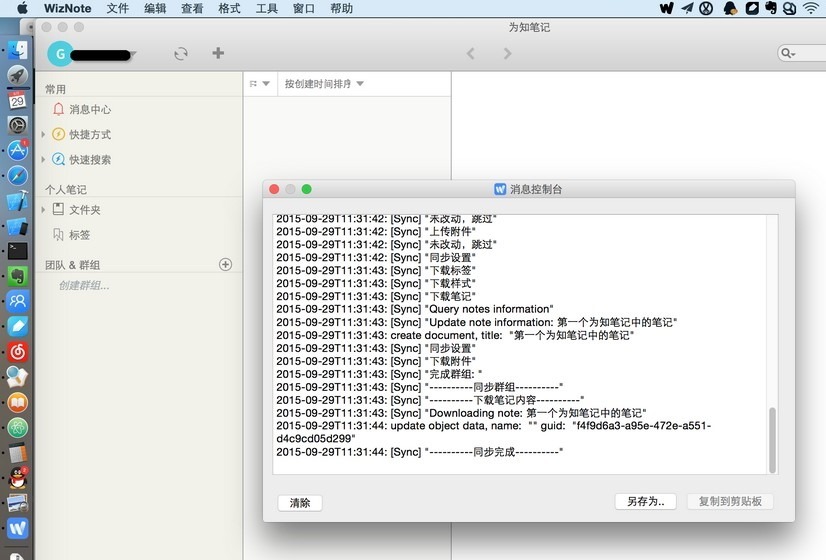Open the 文件 menu

[x=117, y=8]
